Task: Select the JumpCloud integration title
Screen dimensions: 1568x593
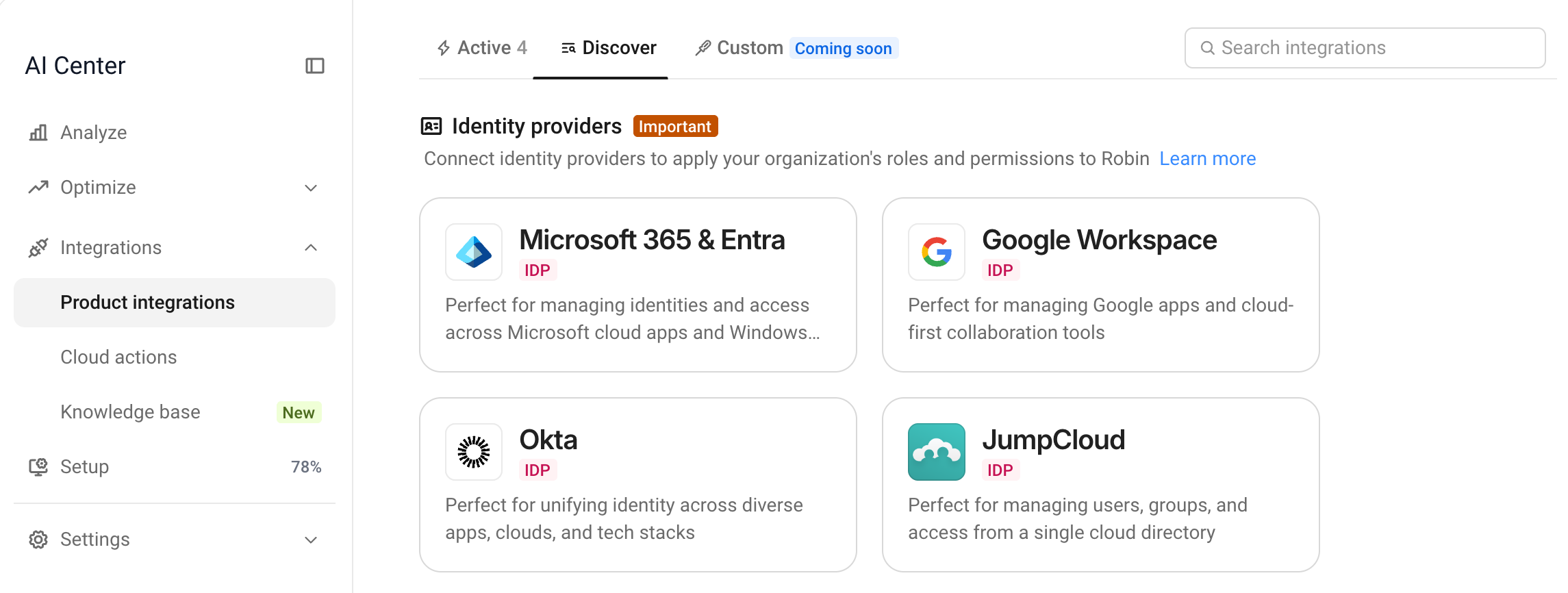Action: click(1053, 440)
